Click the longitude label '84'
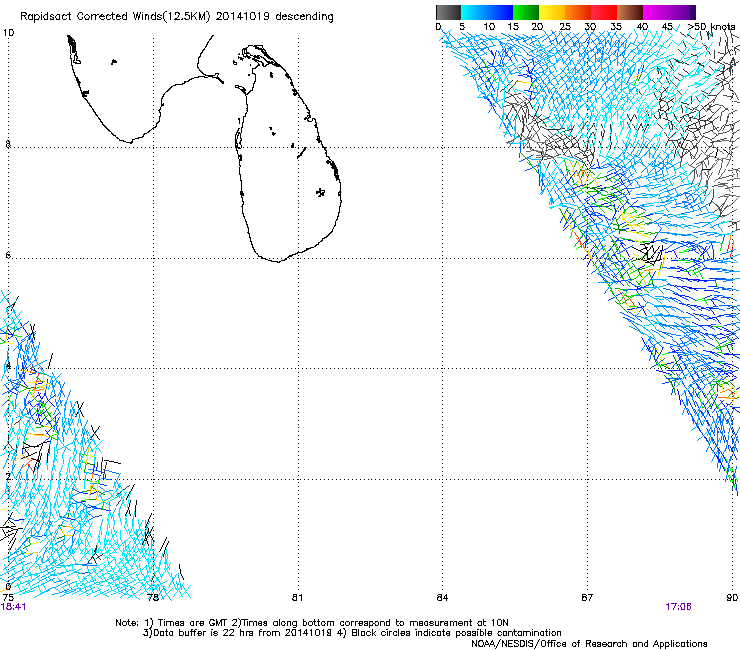Image resolution: width=740 pixels, height=650 pixels. (x=442, y=598)
